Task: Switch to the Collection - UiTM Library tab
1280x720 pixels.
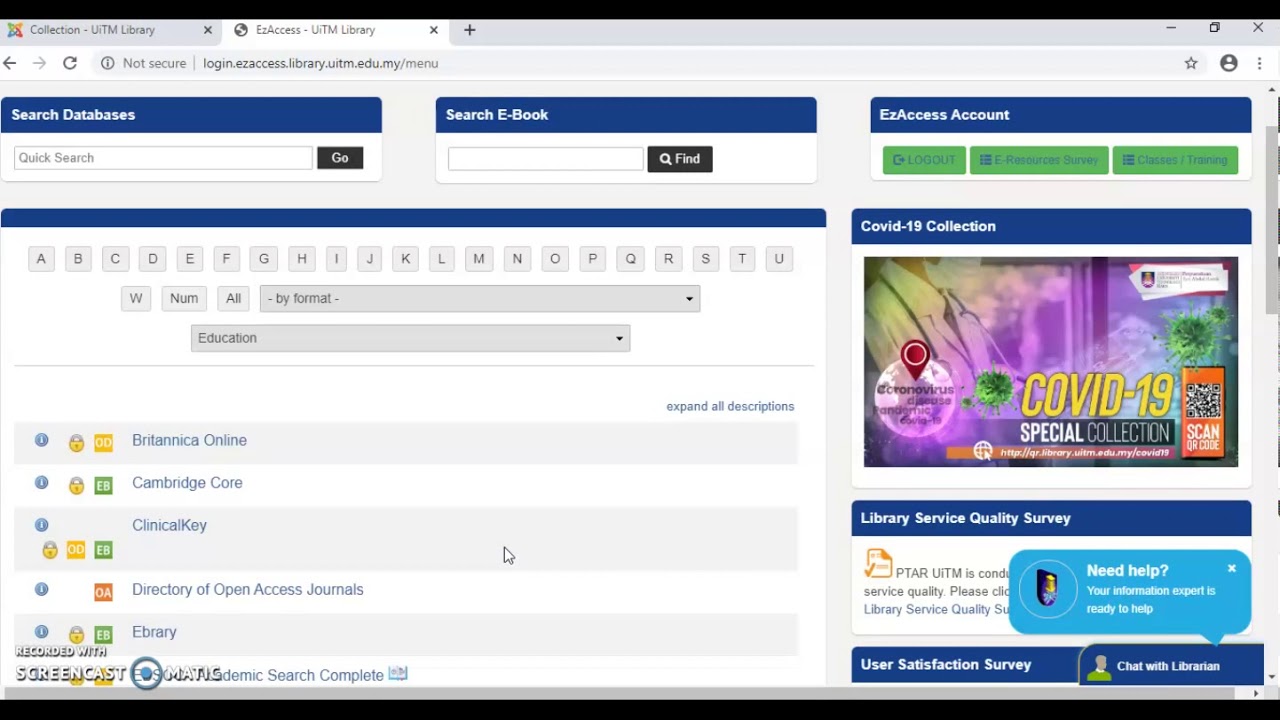Action: point(110,30)
